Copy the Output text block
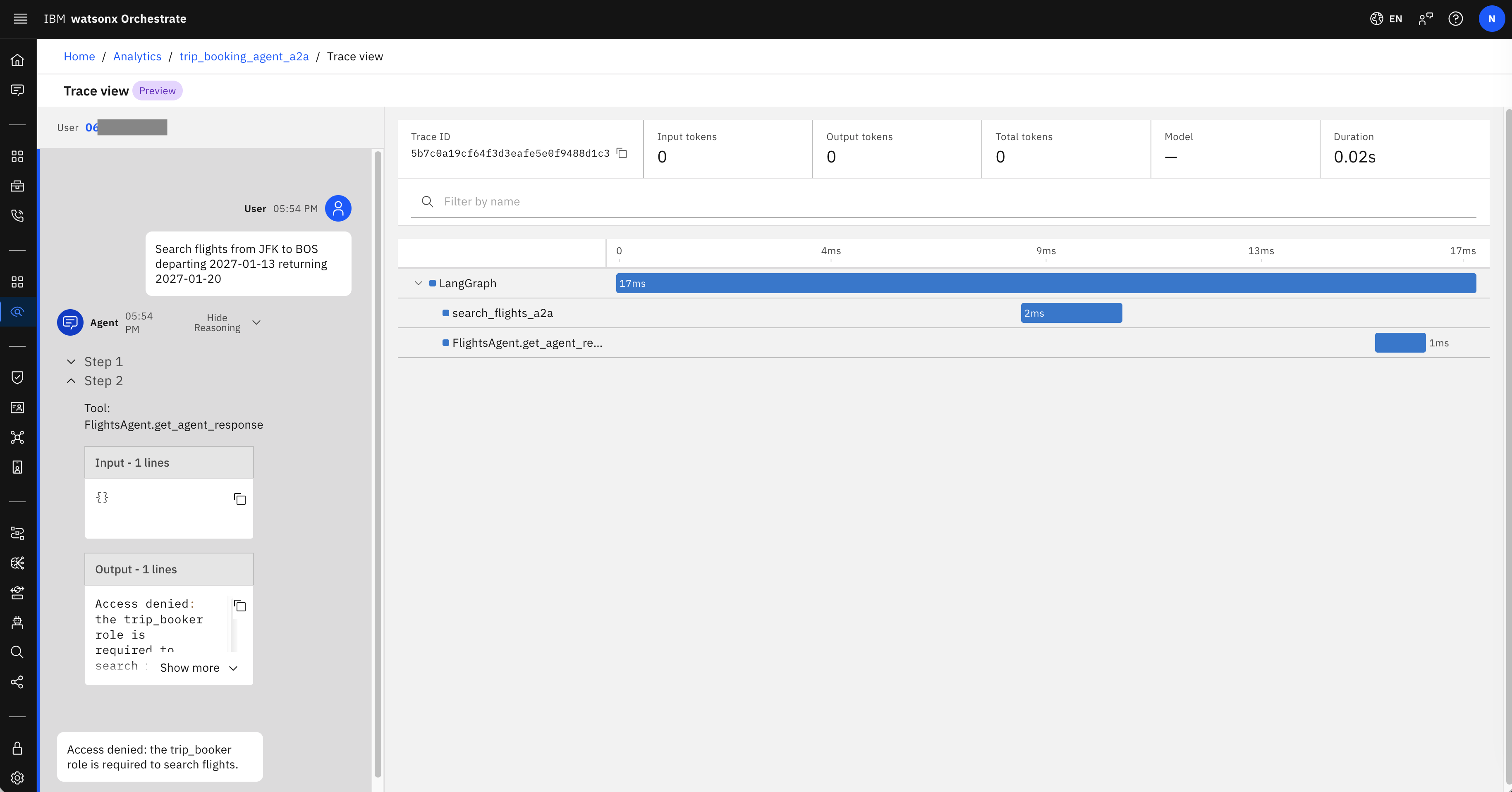Viewport: 1512px width, 792px height. coord(239,606)
